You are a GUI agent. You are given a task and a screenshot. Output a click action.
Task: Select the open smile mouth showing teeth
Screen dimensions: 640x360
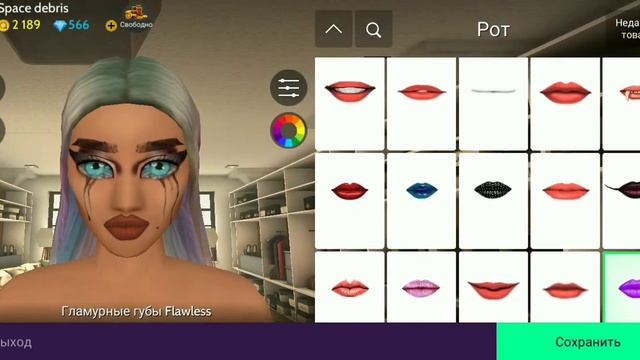click(350, 104)
